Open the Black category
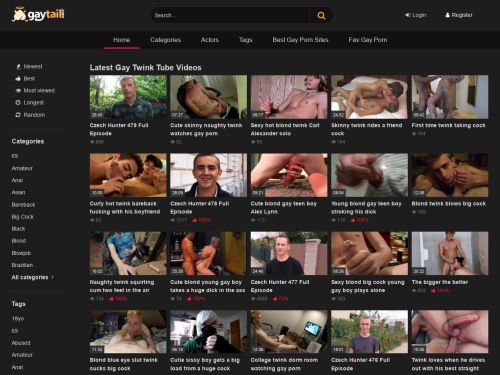 [x=18, y=229]
